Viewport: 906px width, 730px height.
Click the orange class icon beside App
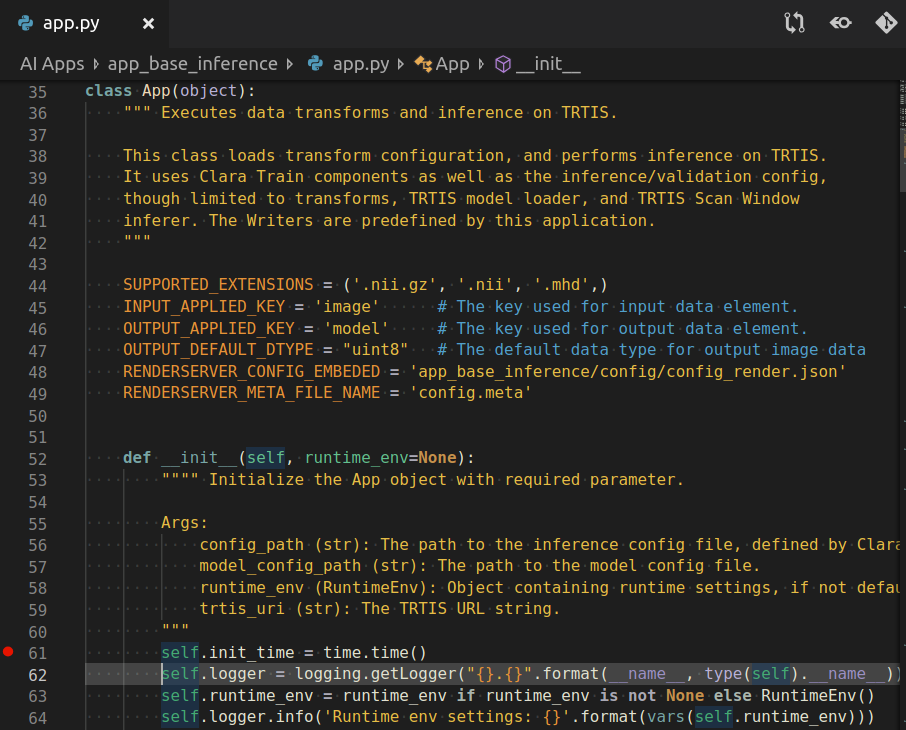click(422, 64)
